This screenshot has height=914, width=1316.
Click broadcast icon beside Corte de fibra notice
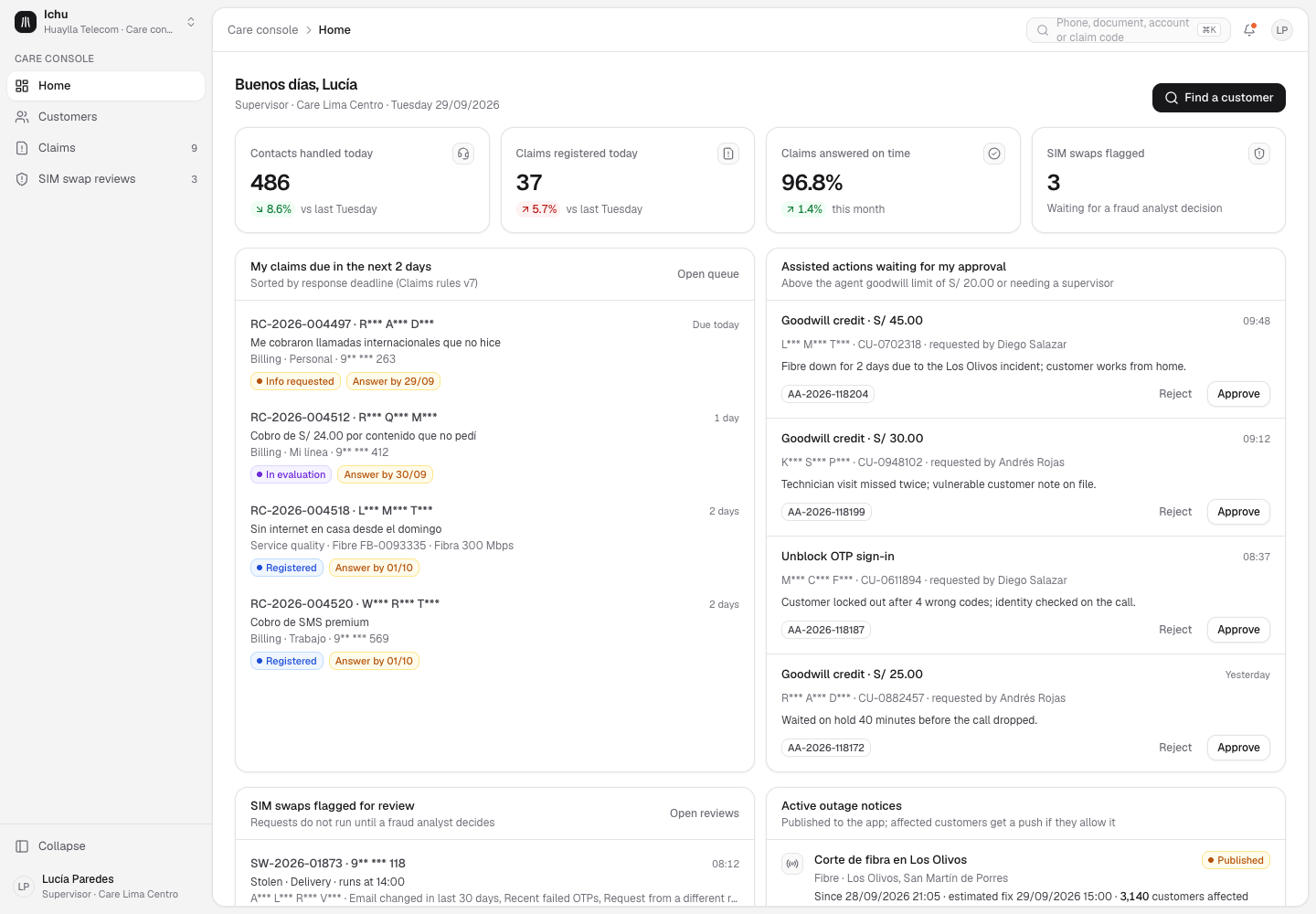click(792, 864)
